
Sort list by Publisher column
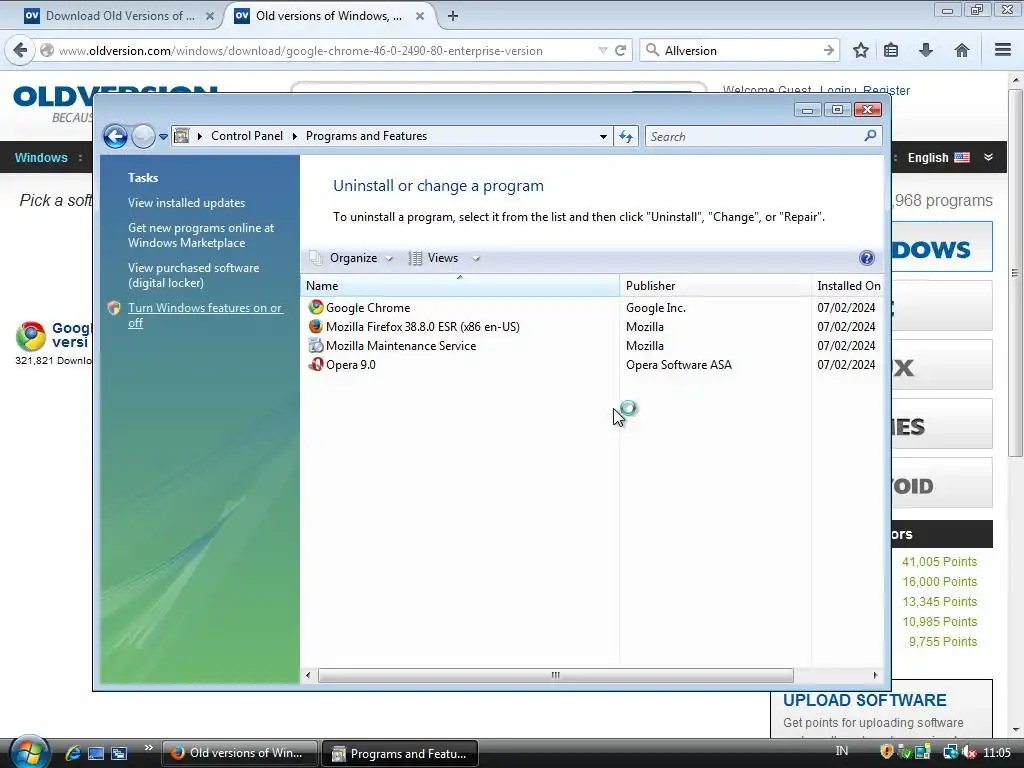[x=715, y=285]
